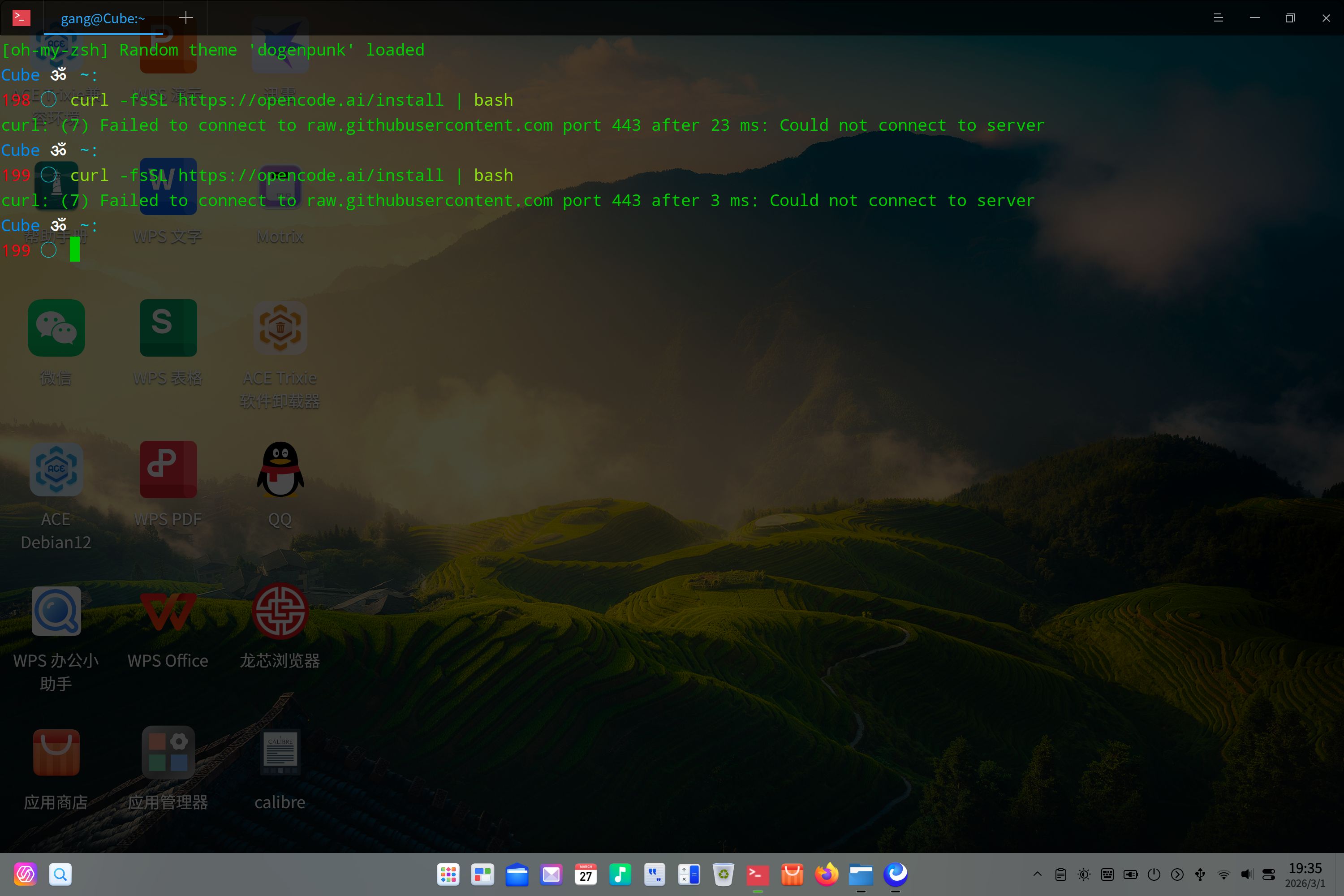
Task: Open the quick settings toggles panel
Action: (x=1269, y=874)
